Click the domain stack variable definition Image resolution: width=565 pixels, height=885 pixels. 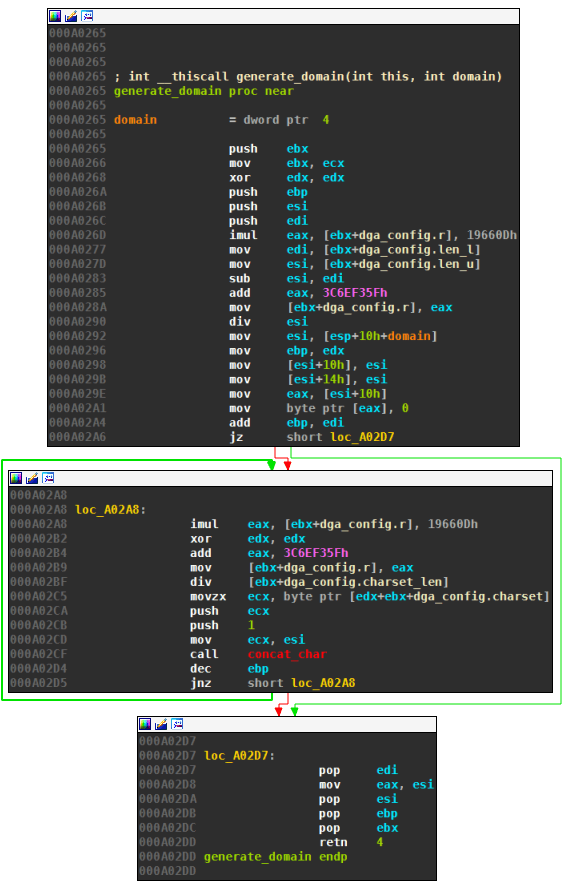pyautogui.click(x=135, y=120)
